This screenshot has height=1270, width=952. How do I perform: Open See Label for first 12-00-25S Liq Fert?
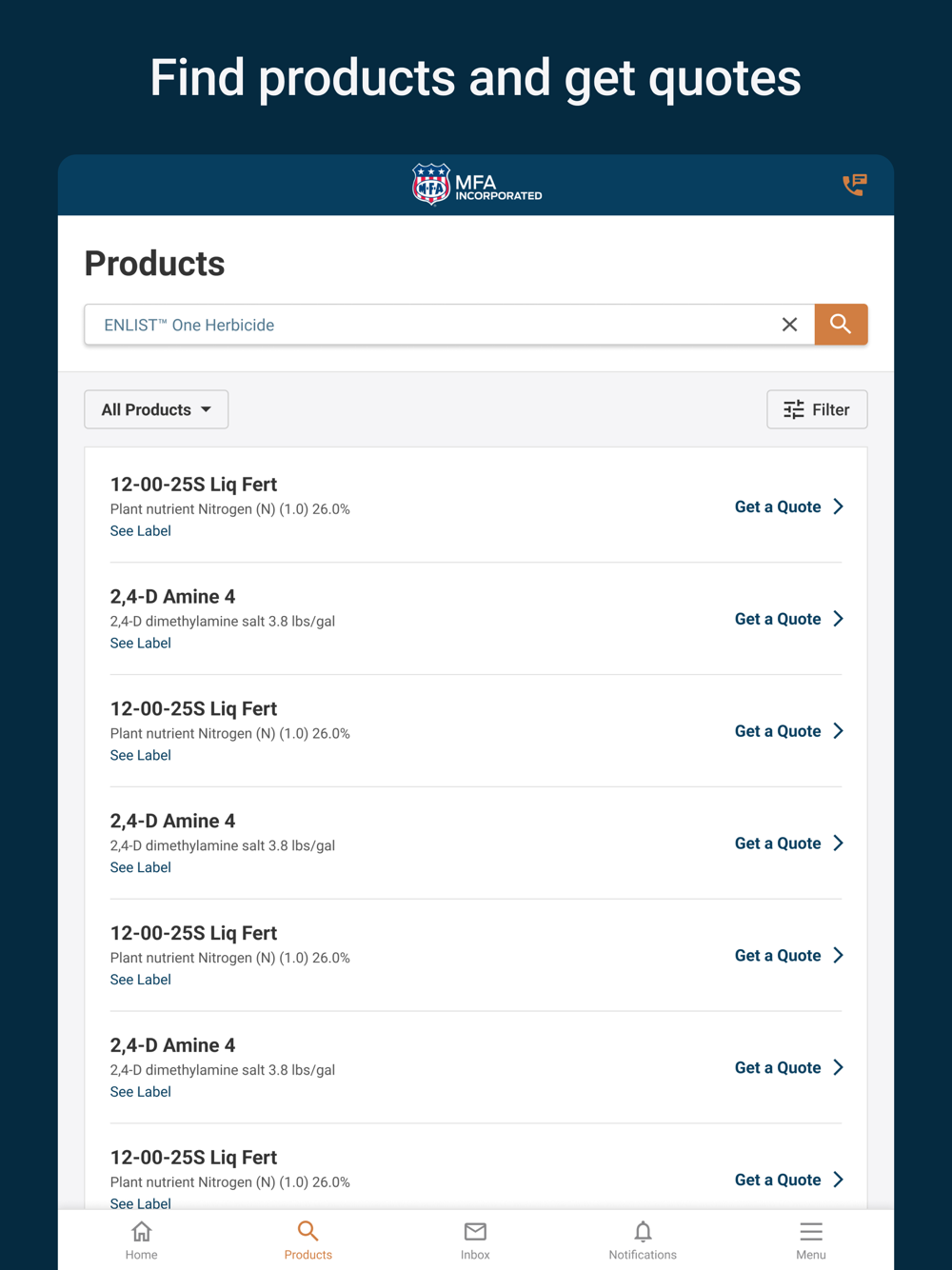click(x=141, y=531)
